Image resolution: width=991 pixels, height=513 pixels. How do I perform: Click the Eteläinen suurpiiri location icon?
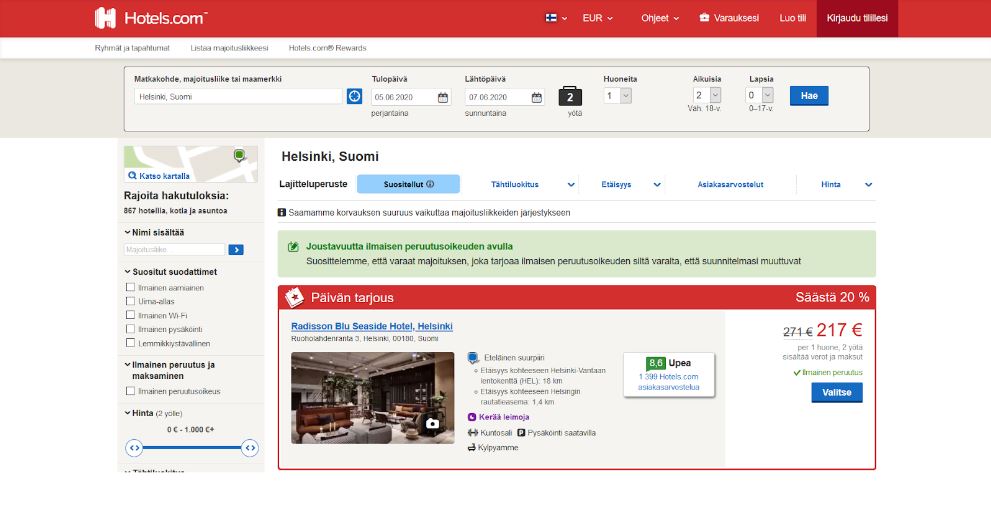(473, 358)
